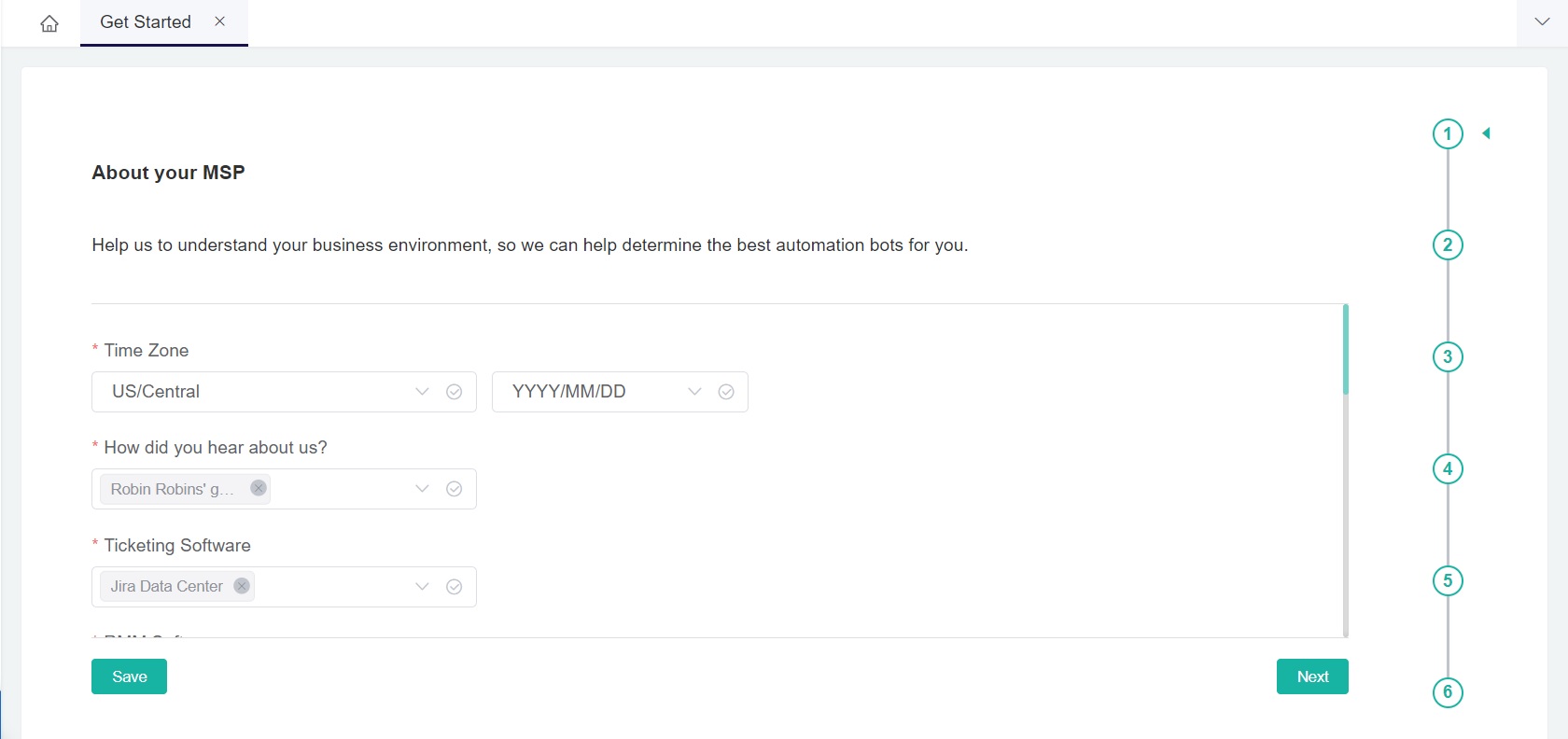Select step 5 in progress tracker
Image resolution: width=1568 pixels, height=739 pixels.
1448,580
